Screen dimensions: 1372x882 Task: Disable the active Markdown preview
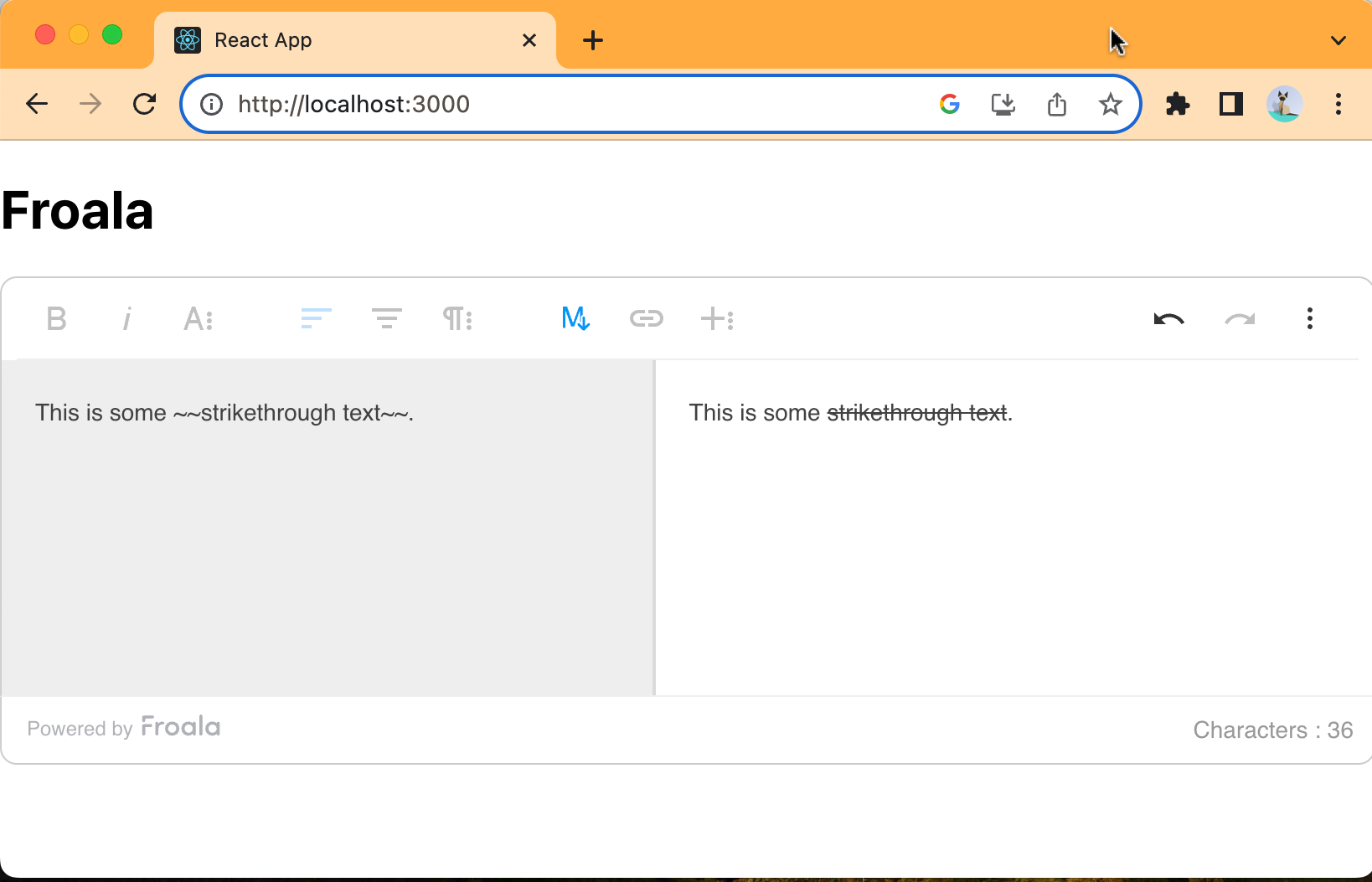tap(575, 318)
